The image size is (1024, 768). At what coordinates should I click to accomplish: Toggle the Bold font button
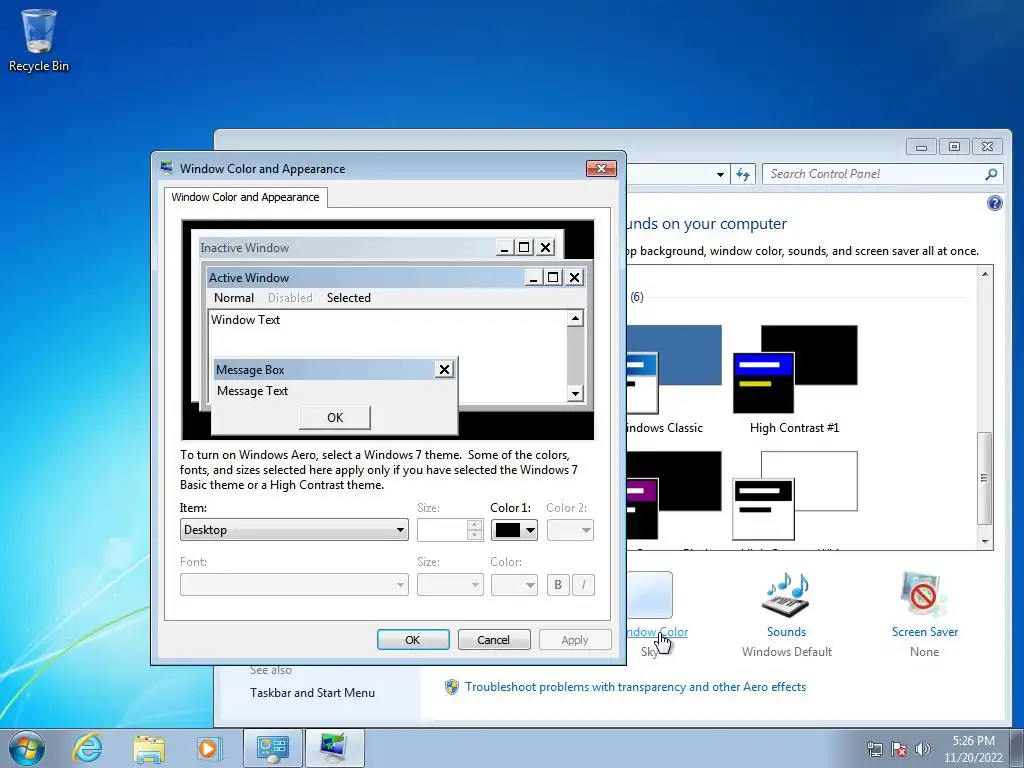(558, 585)
